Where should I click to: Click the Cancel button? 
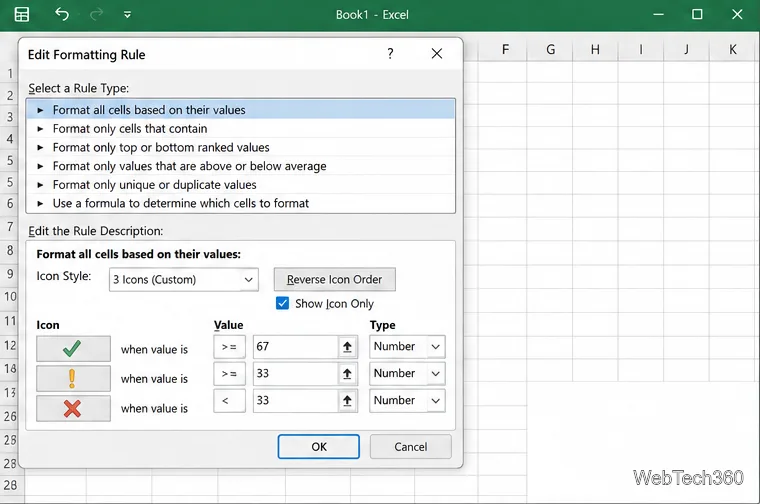coord(411,446)
